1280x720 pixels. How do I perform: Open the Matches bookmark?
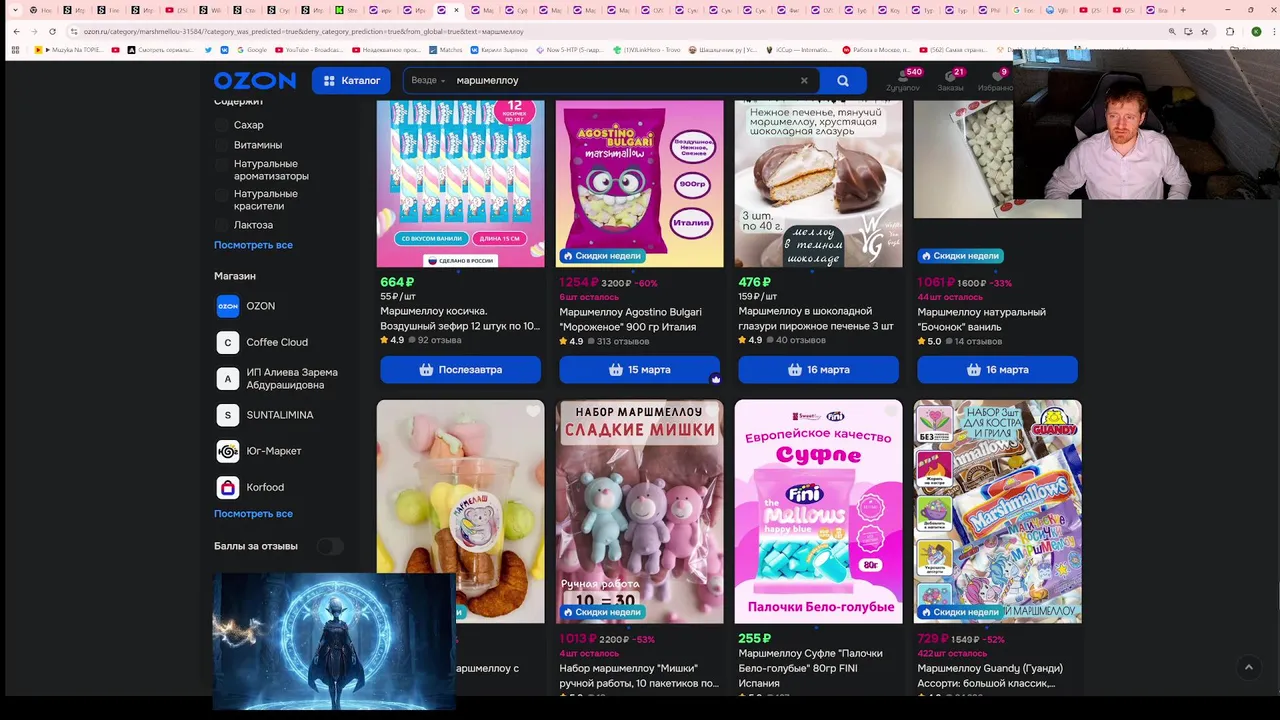pyautogui.click(x=445, y=49)
